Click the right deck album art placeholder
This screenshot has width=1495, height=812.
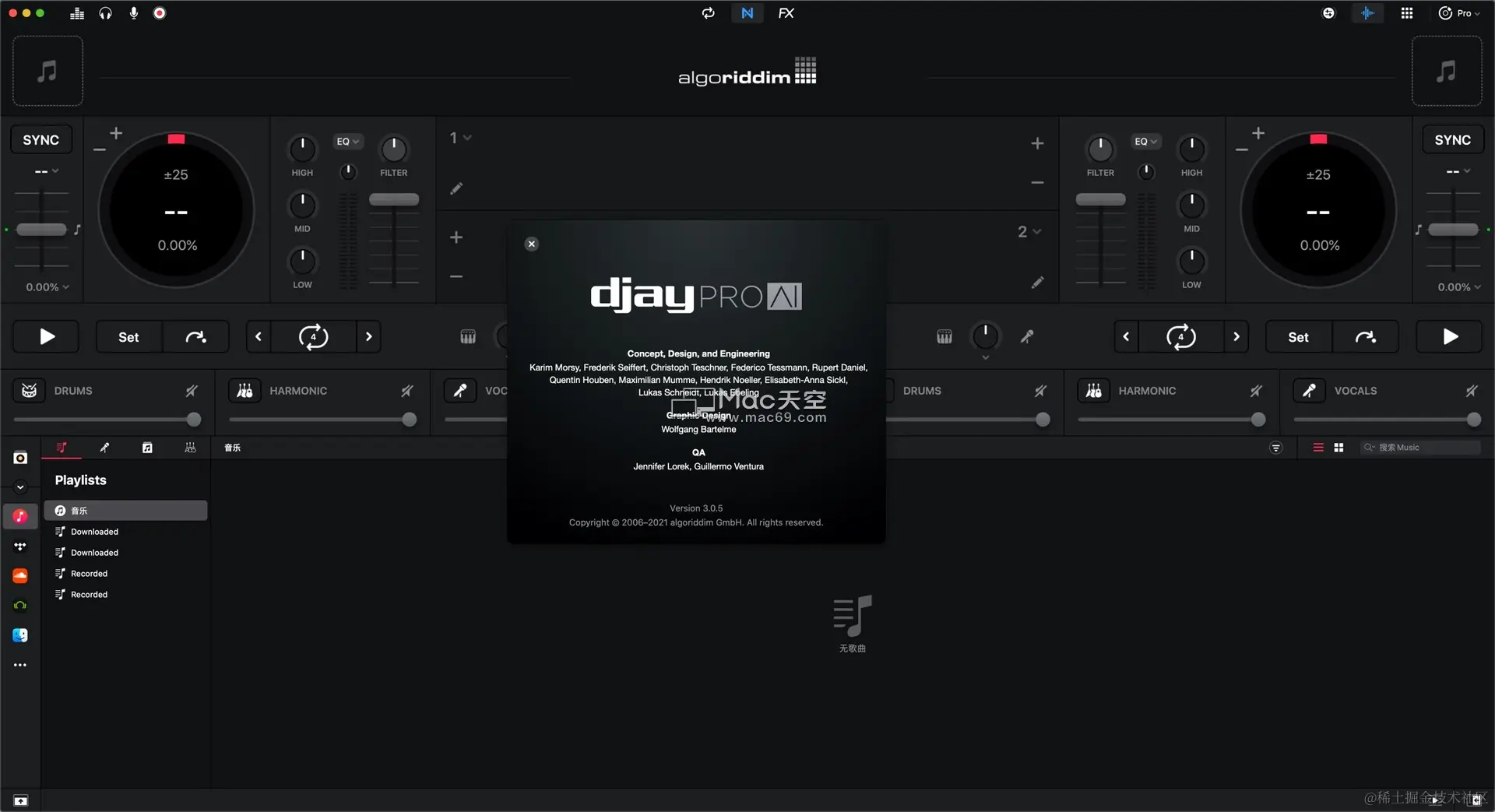(x=1447, y=71)
